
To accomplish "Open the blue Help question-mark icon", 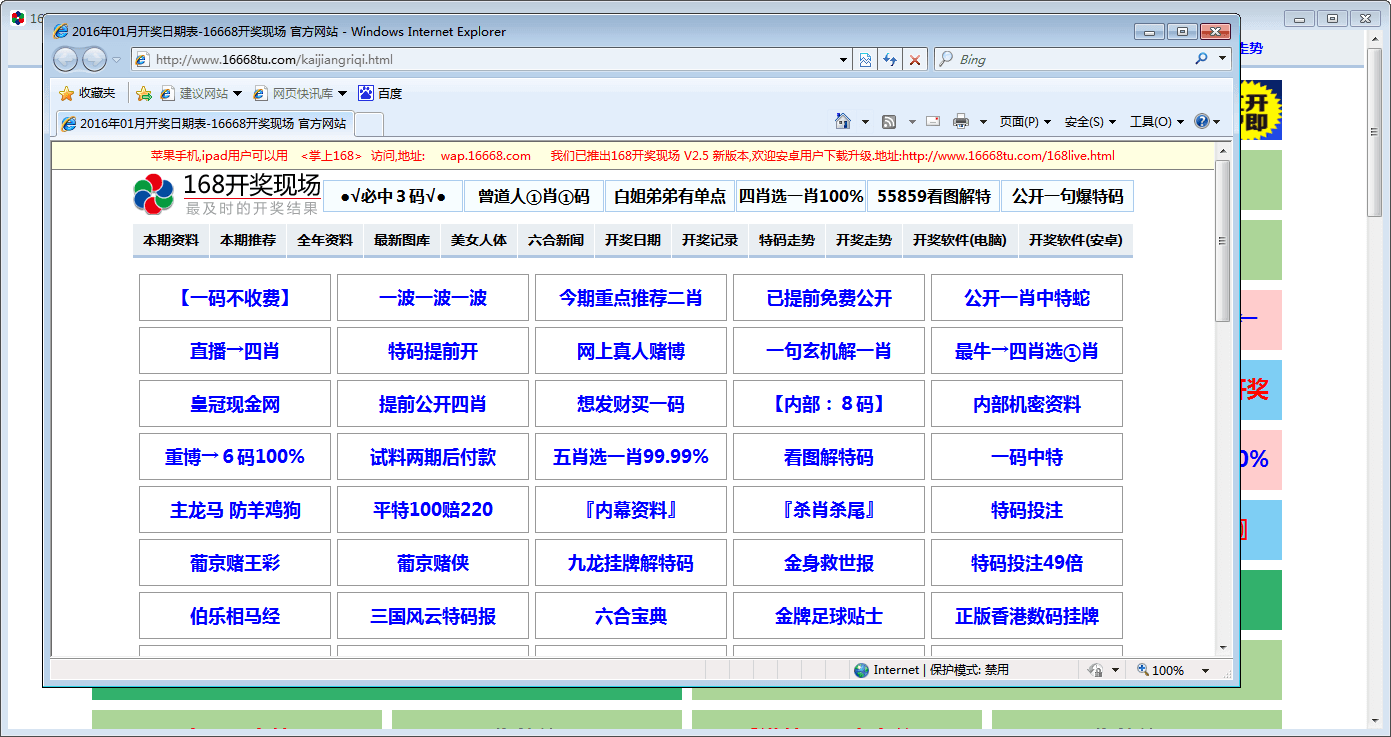I will [x=1202, y=122].
